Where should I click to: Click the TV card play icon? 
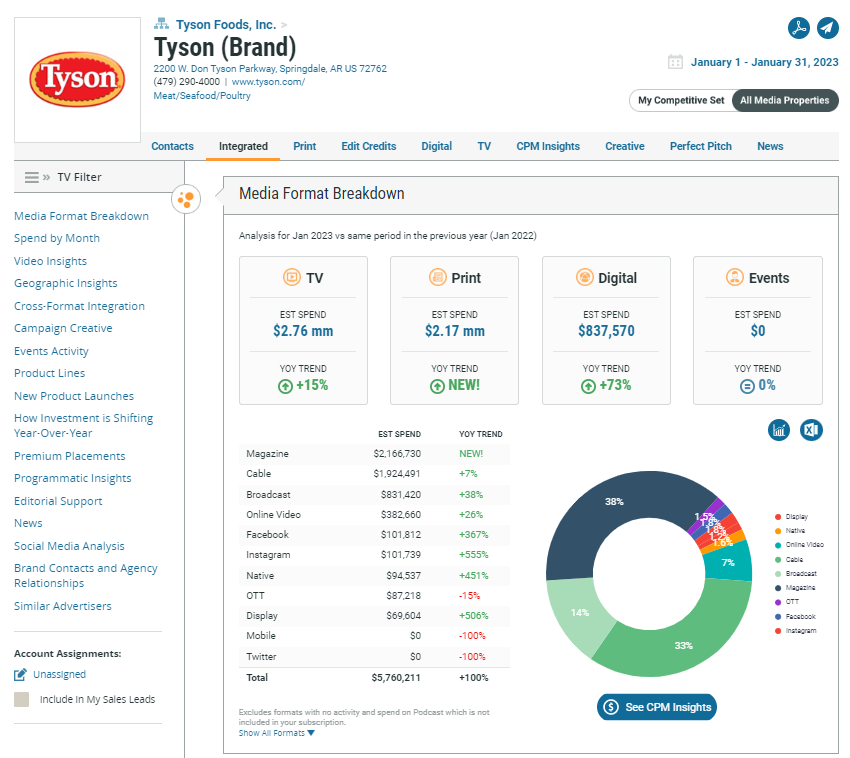coord(292,277)
